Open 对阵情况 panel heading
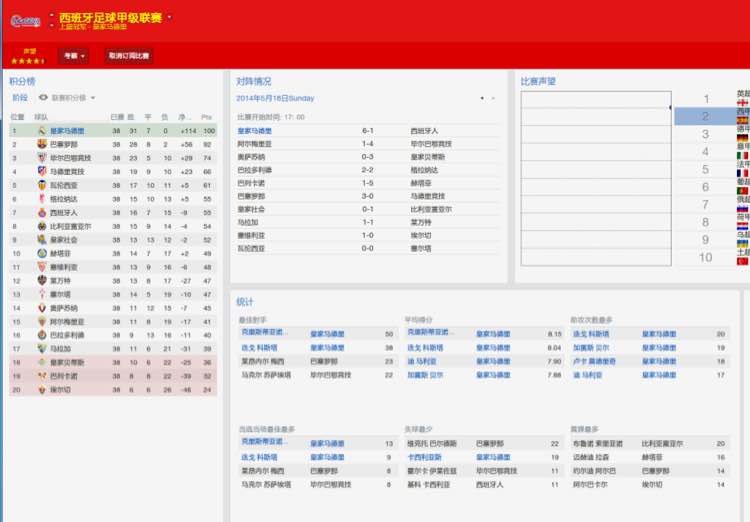Viewport: 750px width, 522px height. 254,81
